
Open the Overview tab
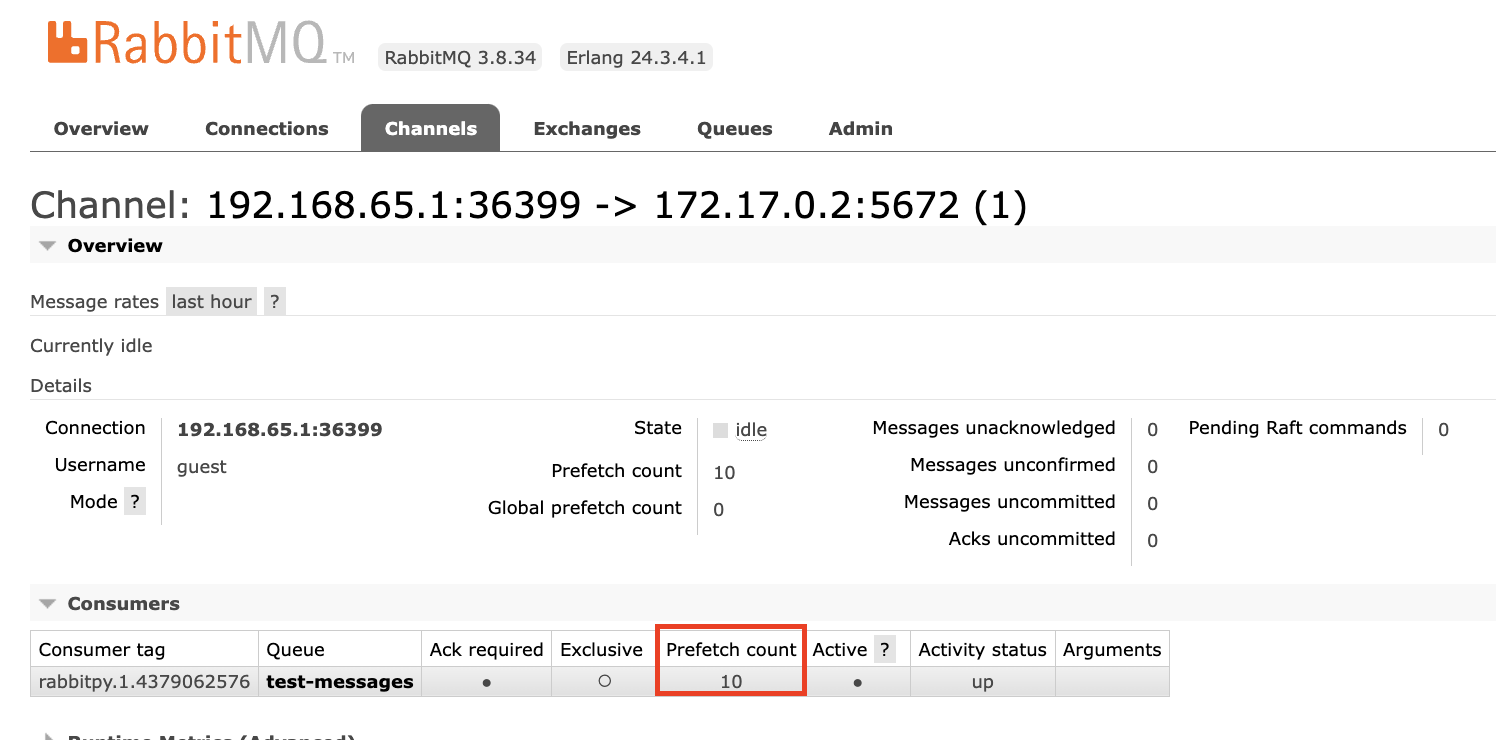pyautogui.click(x=101, y=128)
